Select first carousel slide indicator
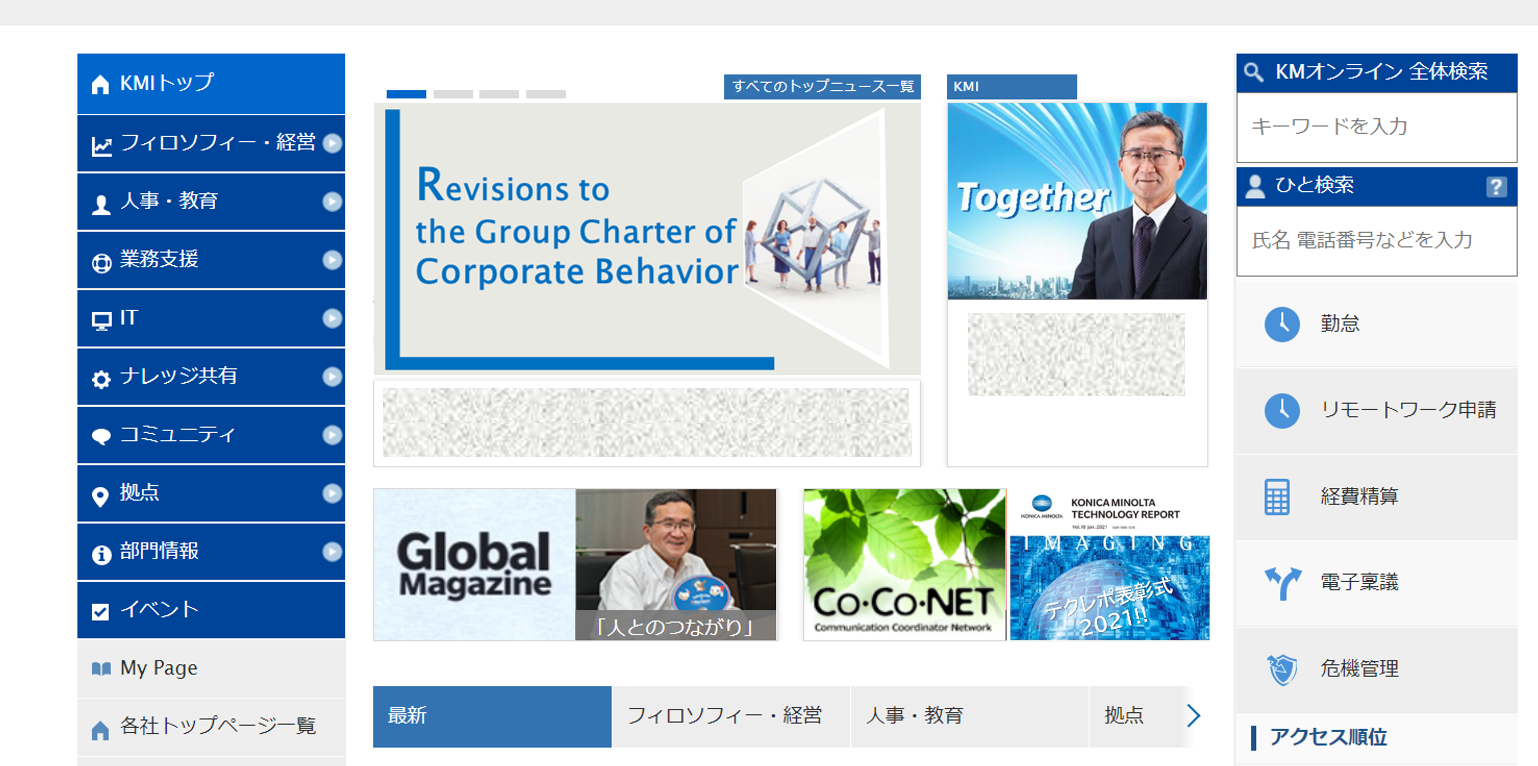Viewport: 1538px width, 766px height. [x=406, y=94]
